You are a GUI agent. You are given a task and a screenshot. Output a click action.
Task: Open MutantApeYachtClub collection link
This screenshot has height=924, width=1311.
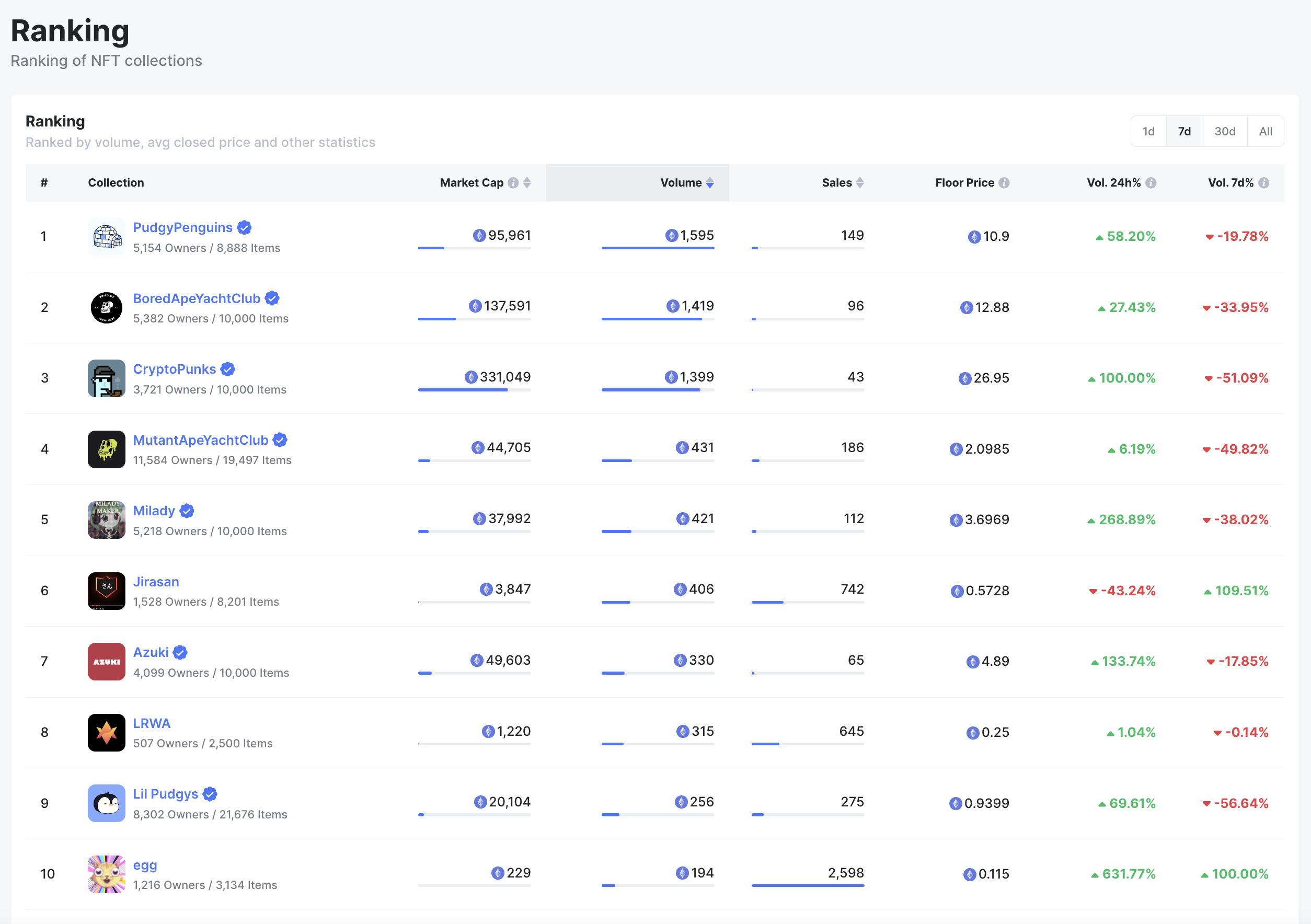200,440
